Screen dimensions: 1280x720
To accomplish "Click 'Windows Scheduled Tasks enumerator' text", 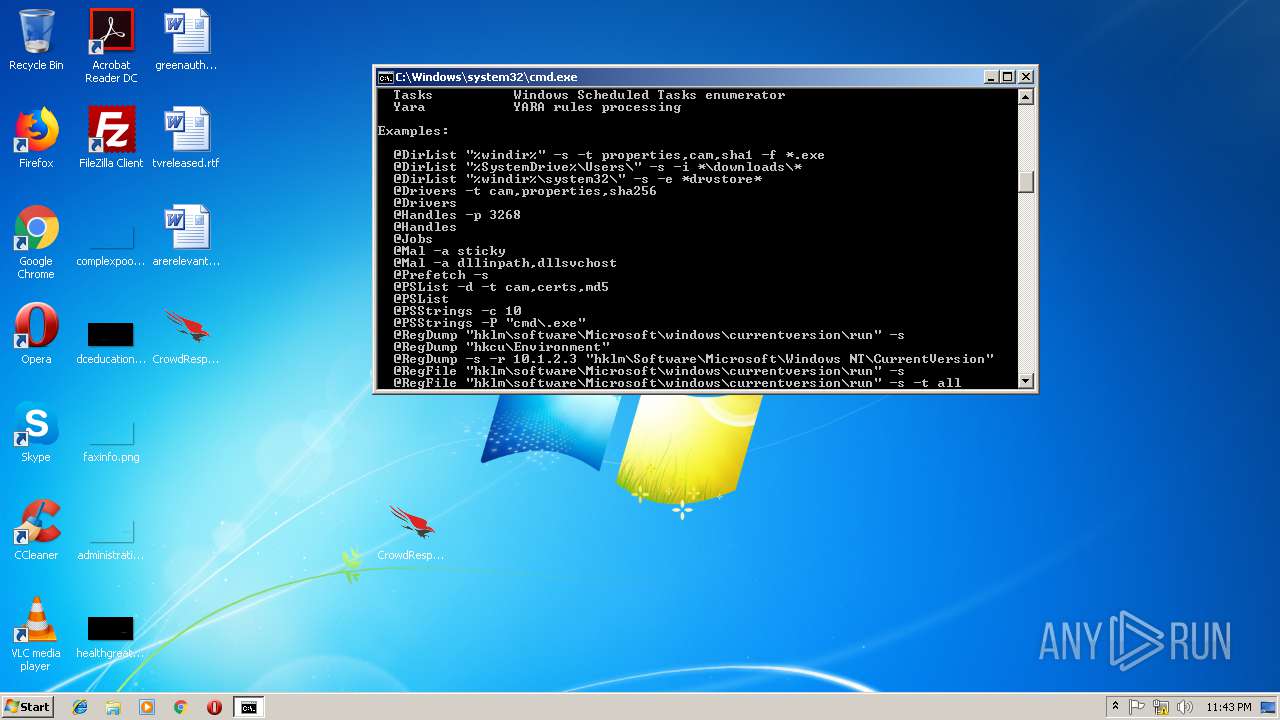I will point(649,95).
